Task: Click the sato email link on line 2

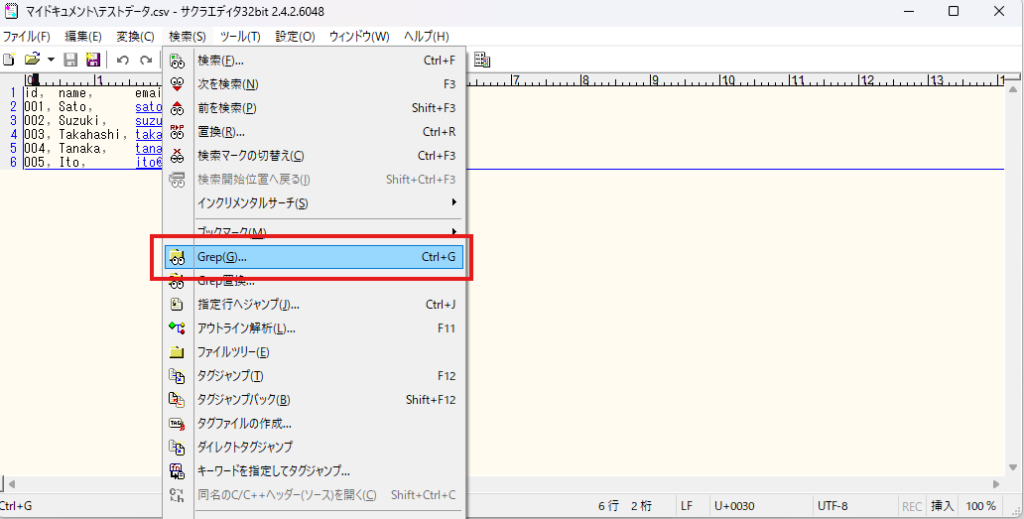Action: click(148, 106)
